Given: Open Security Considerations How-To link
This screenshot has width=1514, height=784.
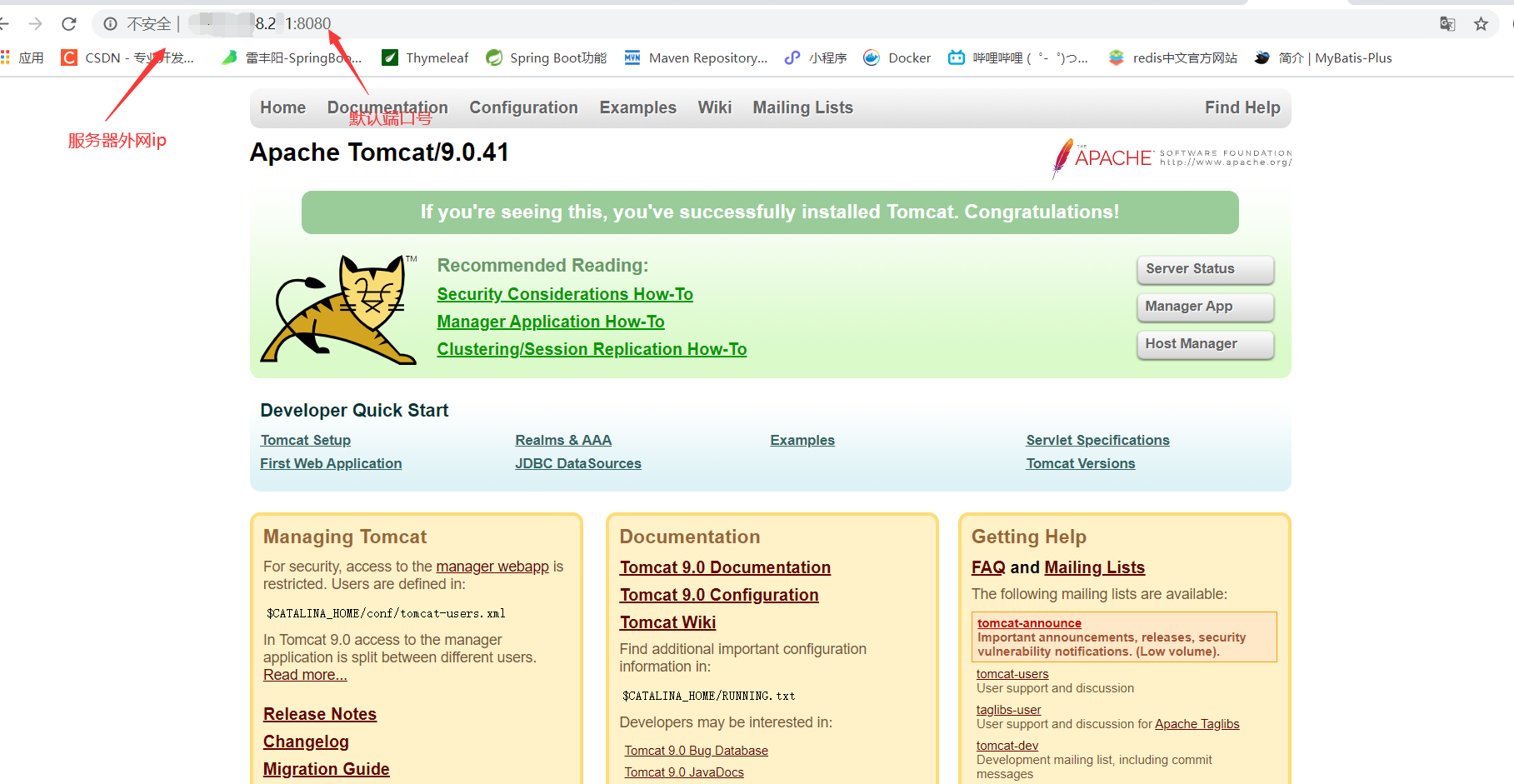Looking at the screenshot, I should pyautogui.click(x=565, y=294).
